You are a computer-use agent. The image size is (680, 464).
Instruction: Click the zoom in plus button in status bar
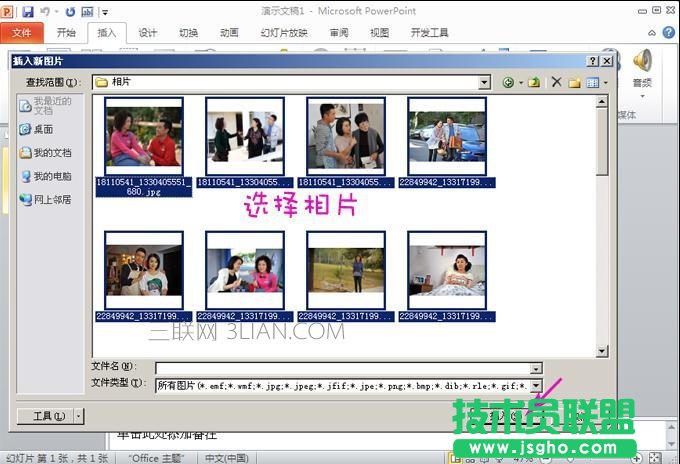pos(637,458)
